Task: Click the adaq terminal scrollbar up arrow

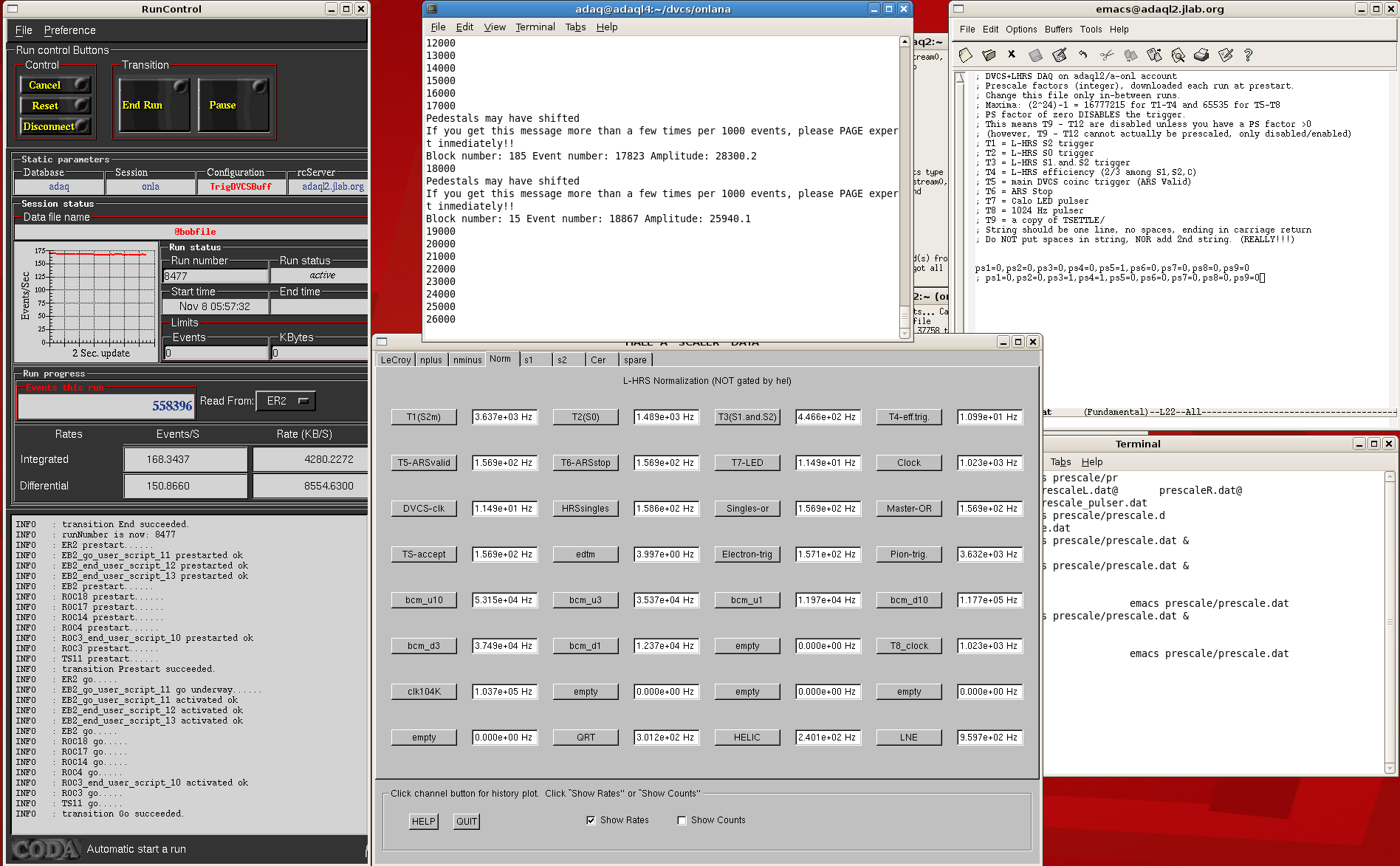Action: [x=905, y=42]
